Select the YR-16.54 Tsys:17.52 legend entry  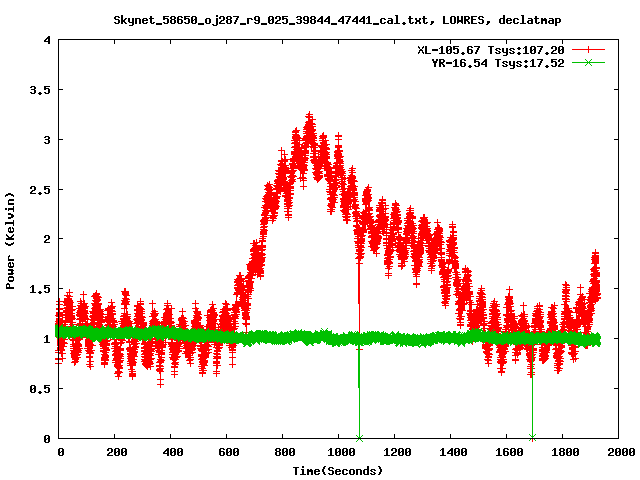[x=498, y=63]
